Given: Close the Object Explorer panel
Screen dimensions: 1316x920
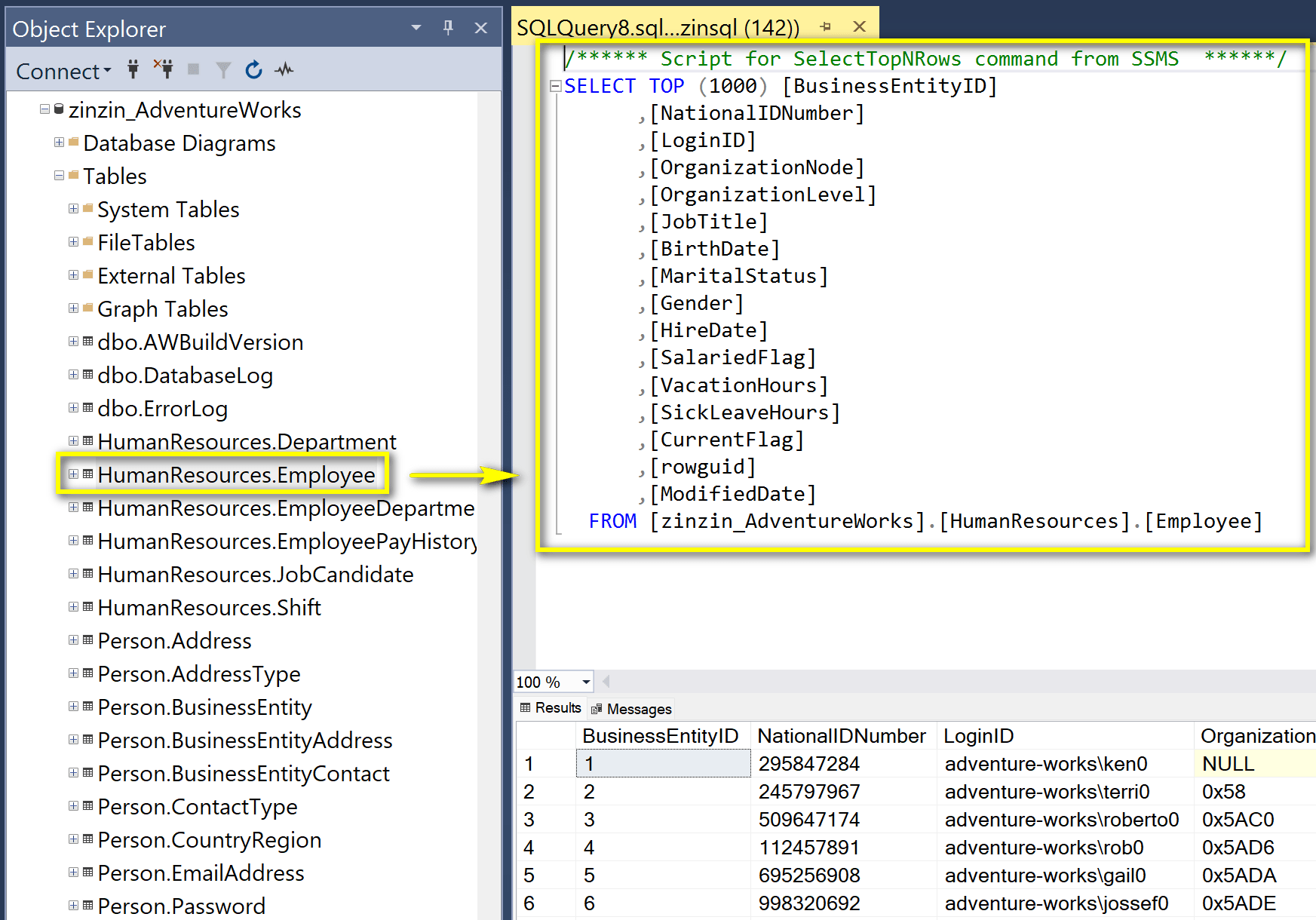Looking at the screenshot, I should point(480,28).
